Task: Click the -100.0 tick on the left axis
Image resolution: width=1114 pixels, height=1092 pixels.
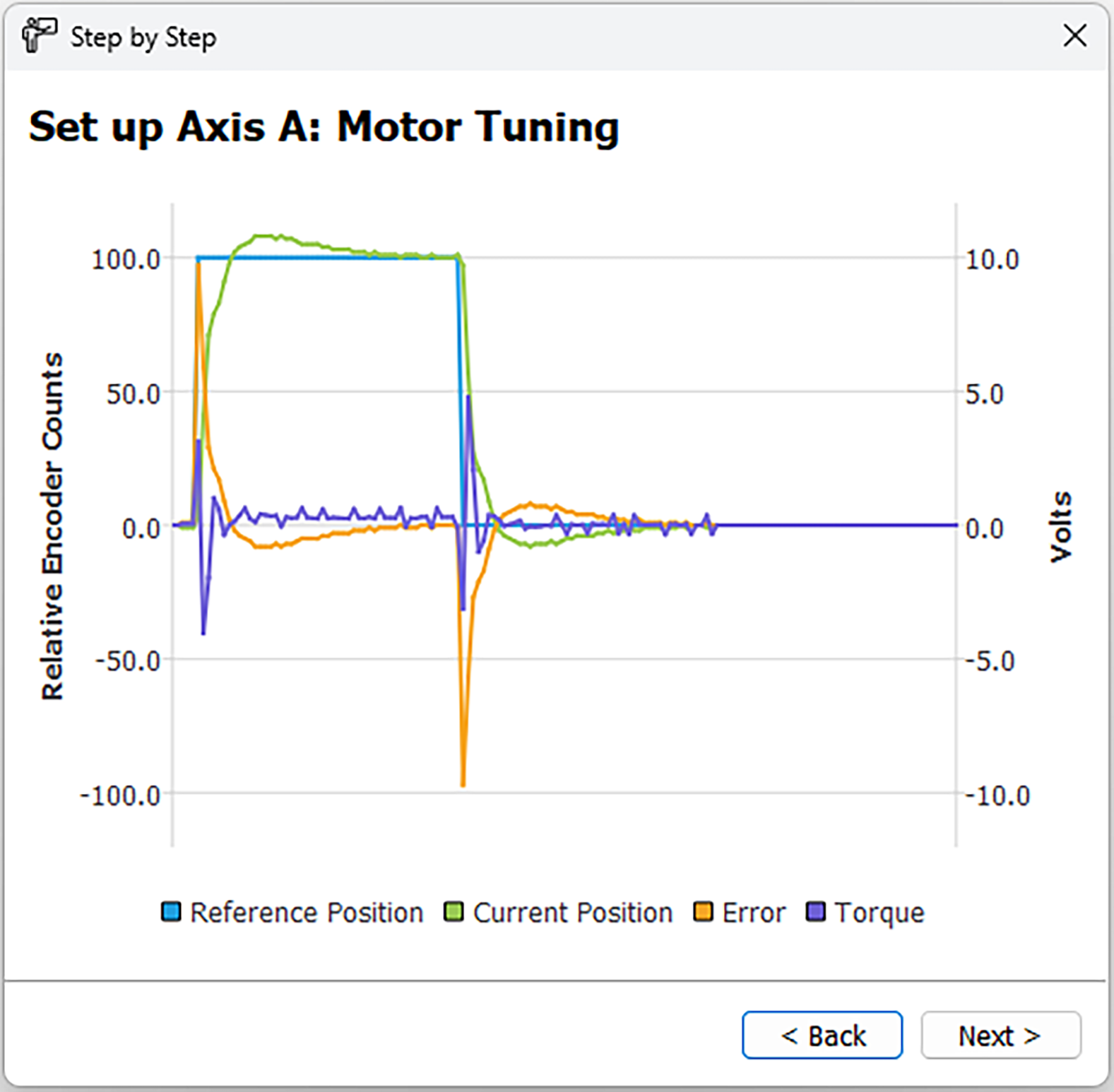Action: tap(120, 796)
